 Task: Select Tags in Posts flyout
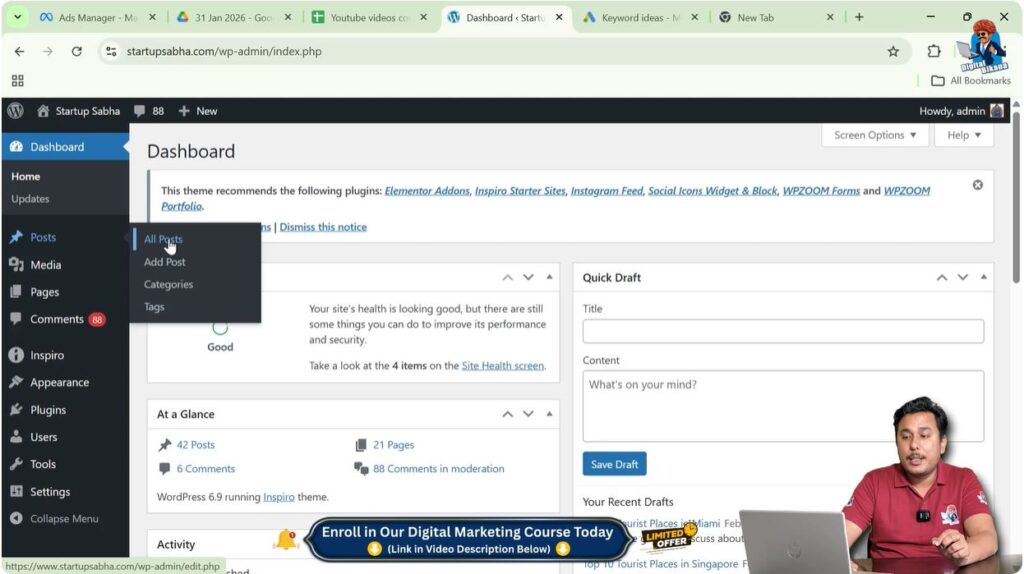click(154, 307)
